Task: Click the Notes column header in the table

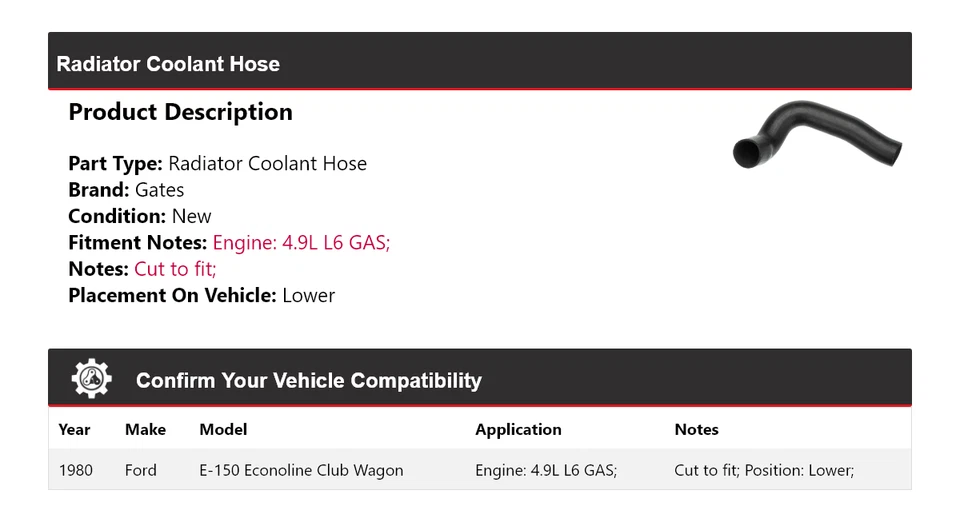Action: pyautogui.click(x=696, y=430)
